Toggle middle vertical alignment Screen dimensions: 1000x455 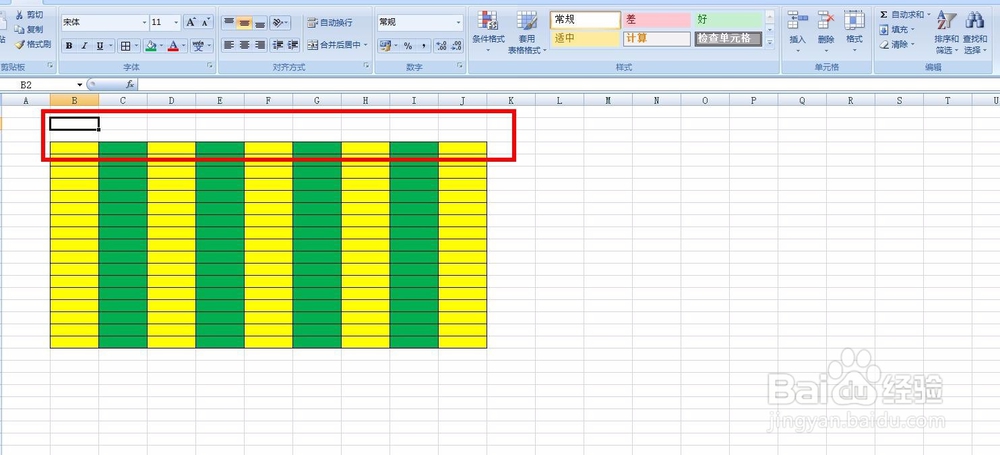click(244, 22)
